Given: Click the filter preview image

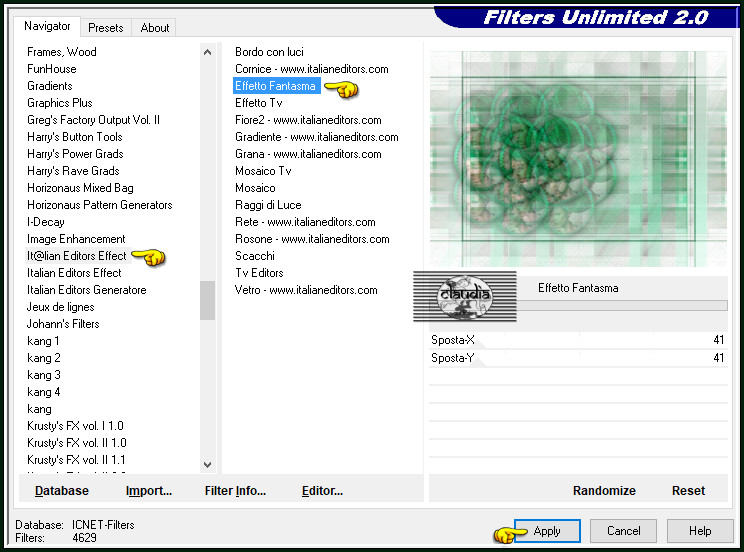Looking at the screenshot, I should (578, 159).
